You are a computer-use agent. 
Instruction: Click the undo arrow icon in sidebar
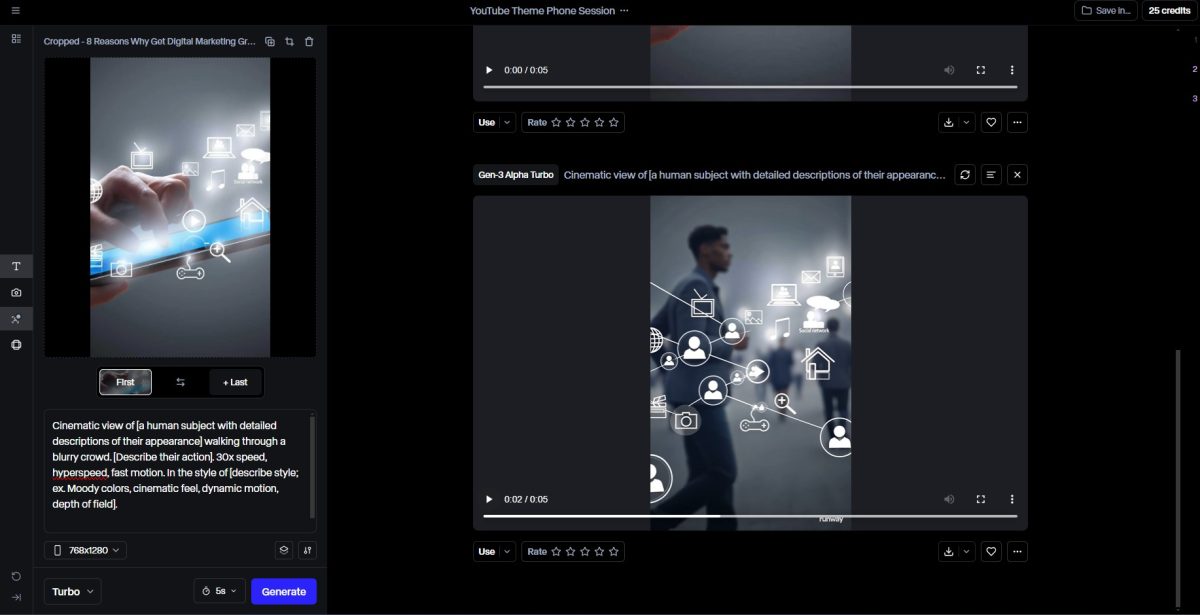coord(16,576)
